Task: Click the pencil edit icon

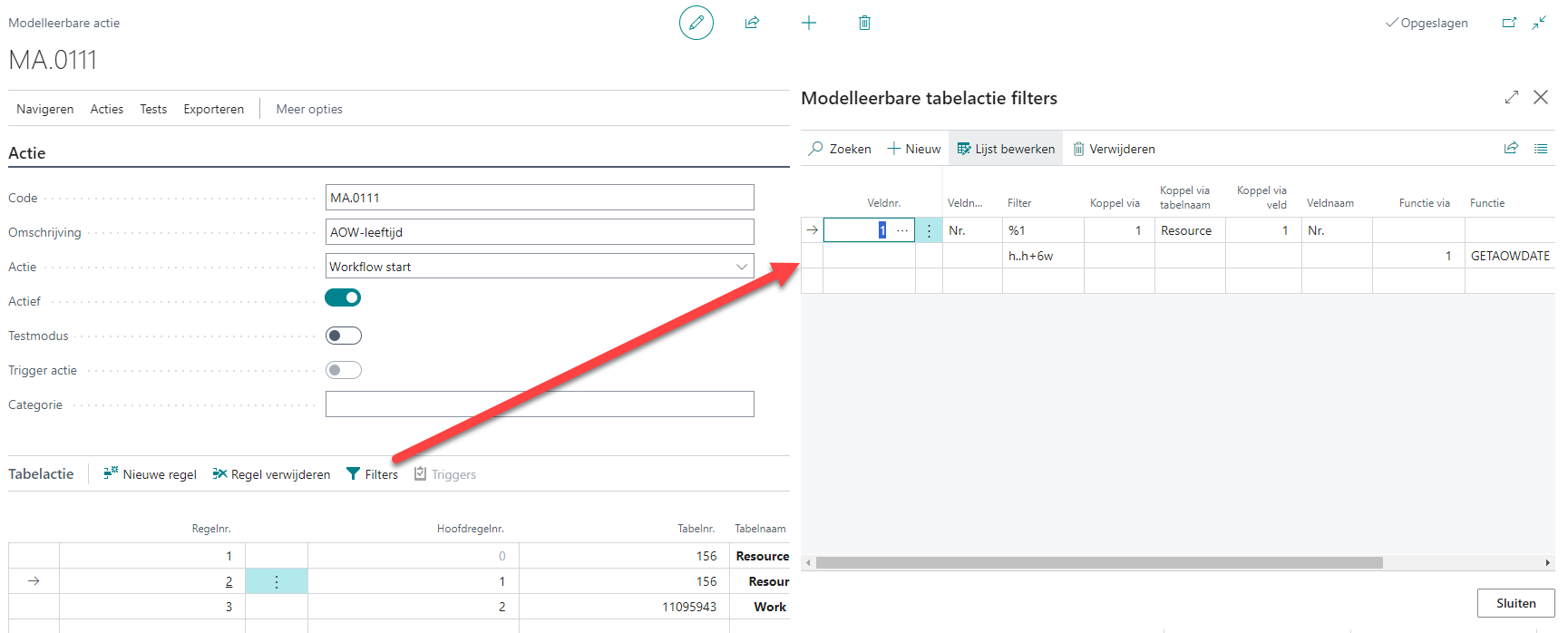Action: pyautogui.click(x=696, y=23)
